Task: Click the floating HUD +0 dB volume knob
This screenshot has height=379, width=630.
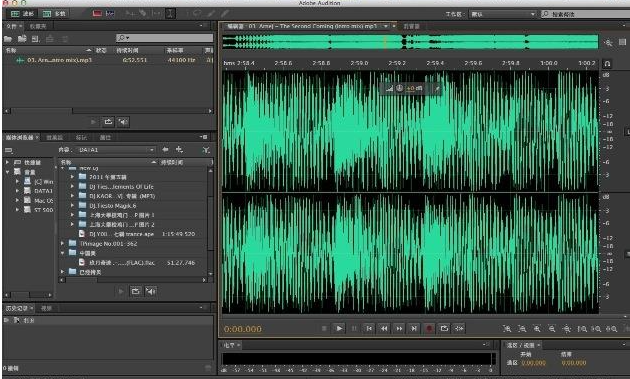Action: [x=400, y=88]
